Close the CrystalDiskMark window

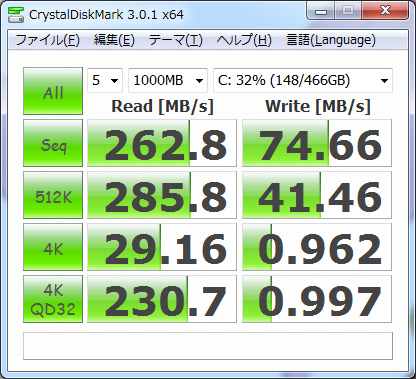385,11
